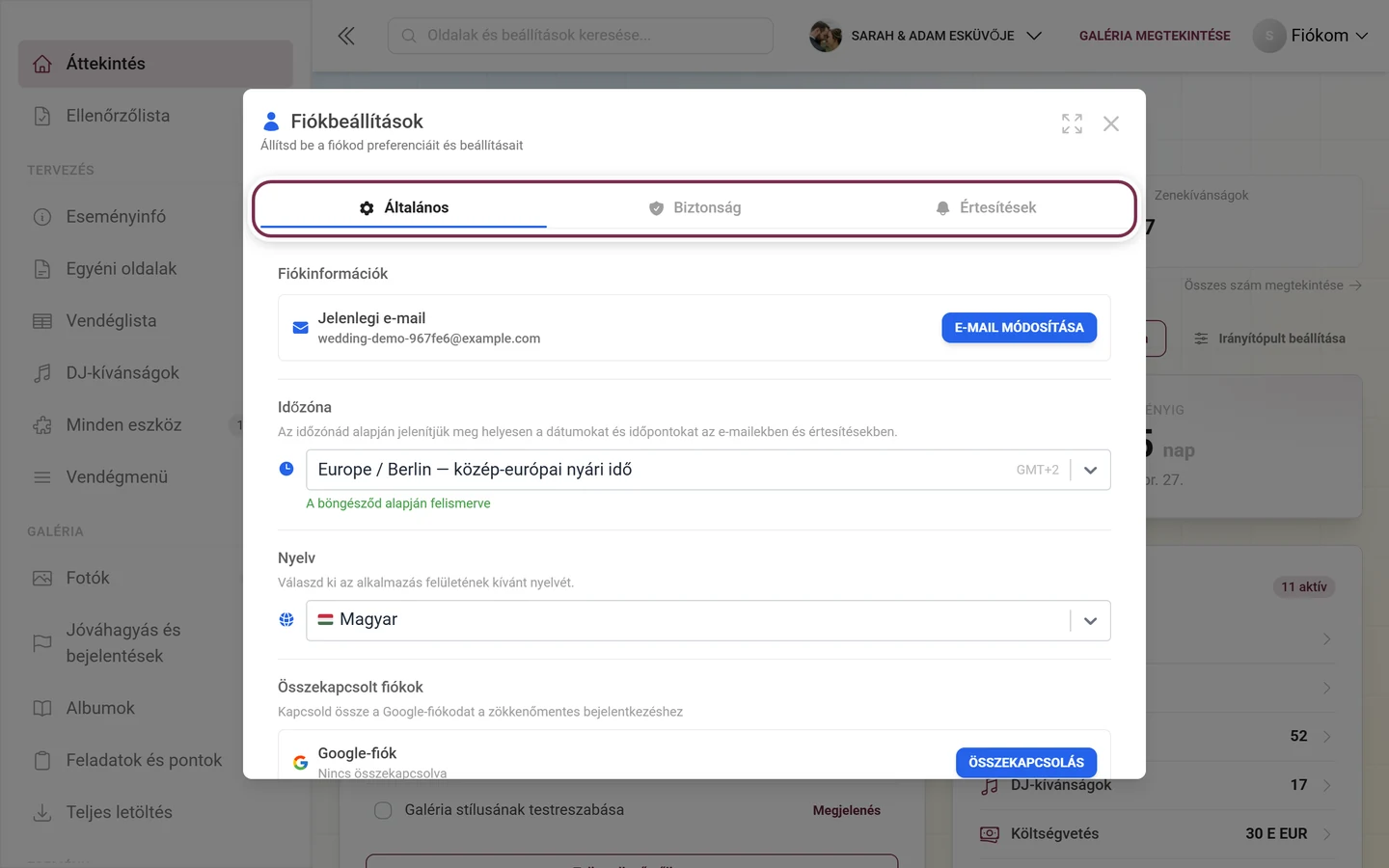The width and height of the screenshot is (1389, 868).
Task: Collapse the sidebar with double-chevron icon
Action: point(346,36)
